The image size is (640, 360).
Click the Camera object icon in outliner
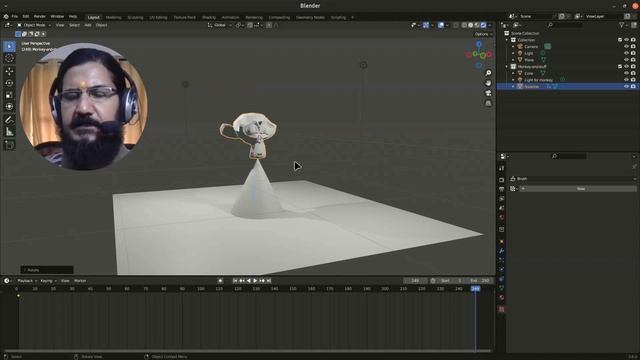point(520,47)
